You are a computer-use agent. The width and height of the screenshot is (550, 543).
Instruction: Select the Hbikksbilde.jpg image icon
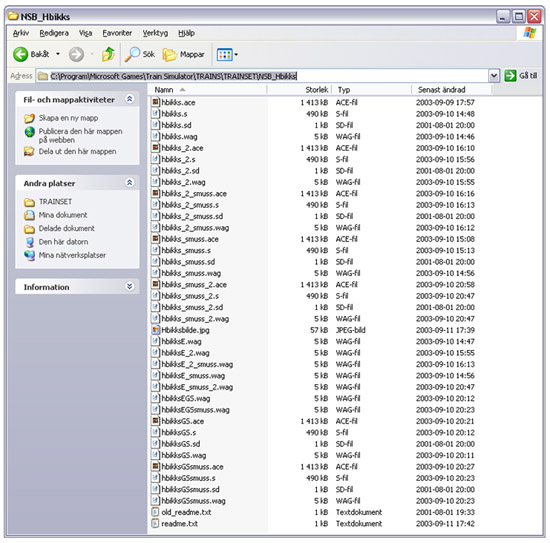click(155, 330)
